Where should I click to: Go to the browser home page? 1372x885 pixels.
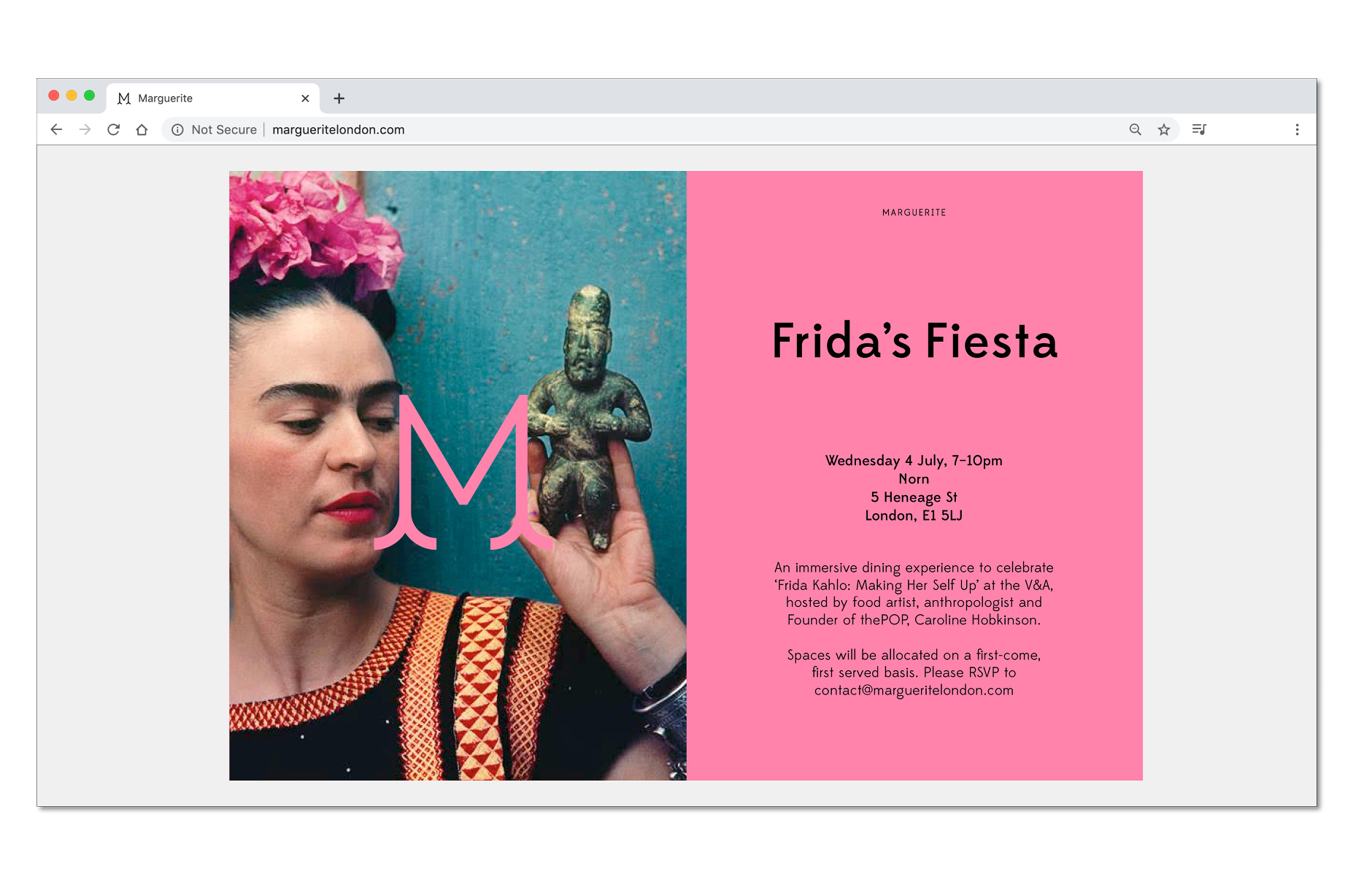point(142,129)
